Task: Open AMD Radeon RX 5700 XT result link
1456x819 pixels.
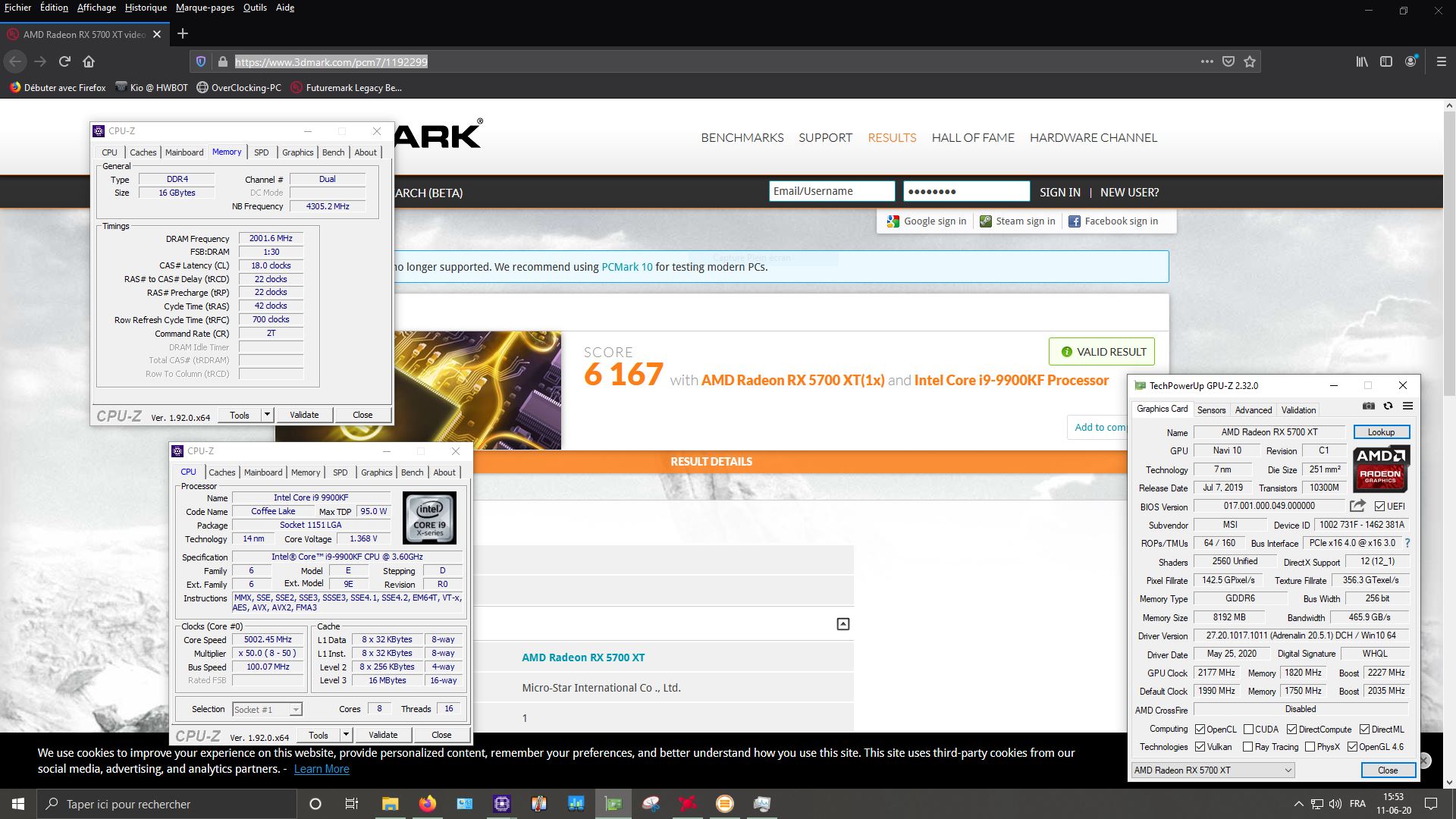Action: pyautogui.click(x=583, y=657)
